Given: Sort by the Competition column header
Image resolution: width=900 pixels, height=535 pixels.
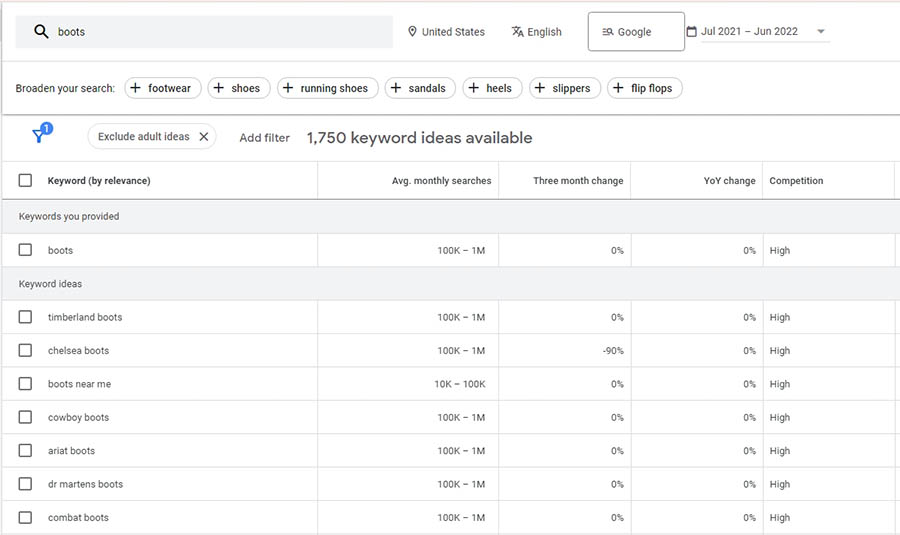Looking at the screenshot, I should [796, 181].
